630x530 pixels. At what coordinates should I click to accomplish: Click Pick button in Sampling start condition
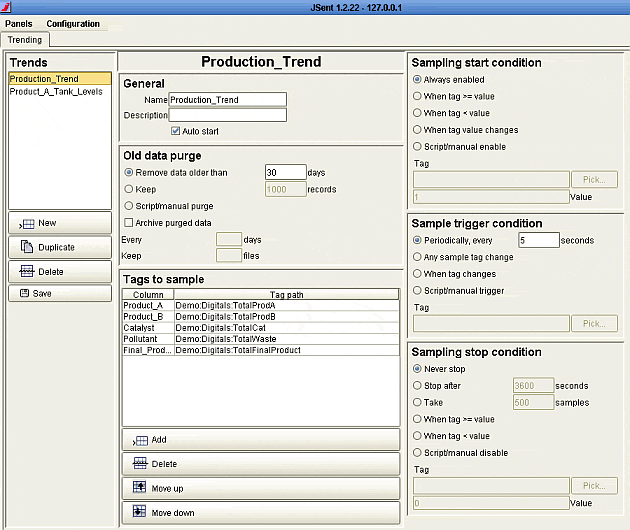coord(594,180)
